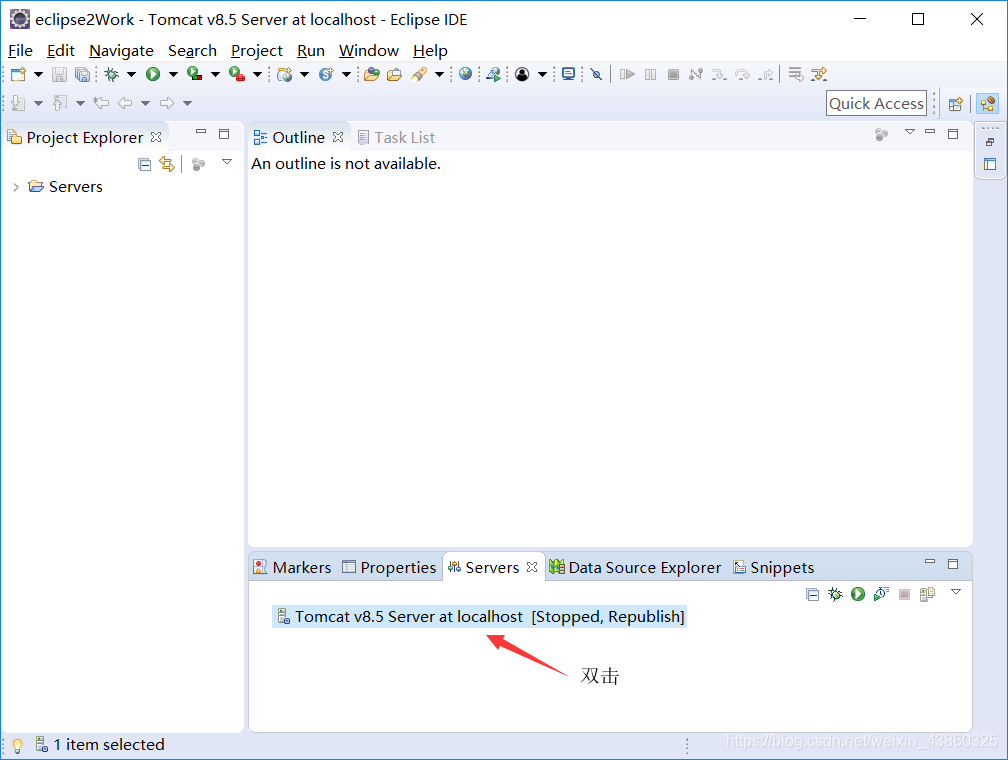Click the green Run icon in main toolbar

click(153, 75)
